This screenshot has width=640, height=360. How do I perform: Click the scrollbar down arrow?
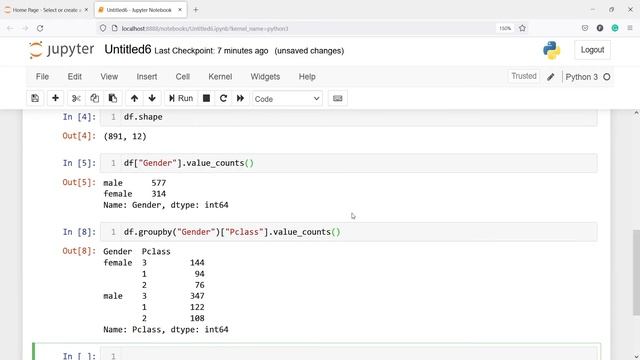[636, 356]
